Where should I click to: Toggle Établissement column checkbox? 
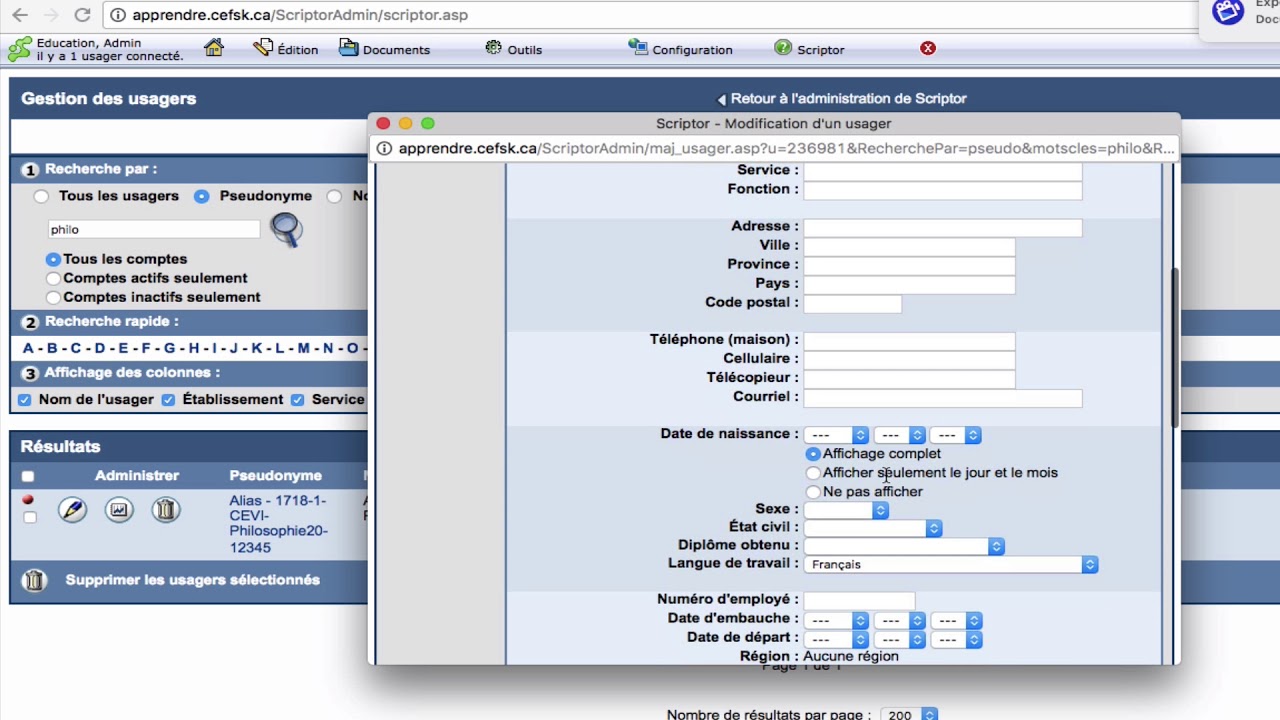click(x=168, y=400)
